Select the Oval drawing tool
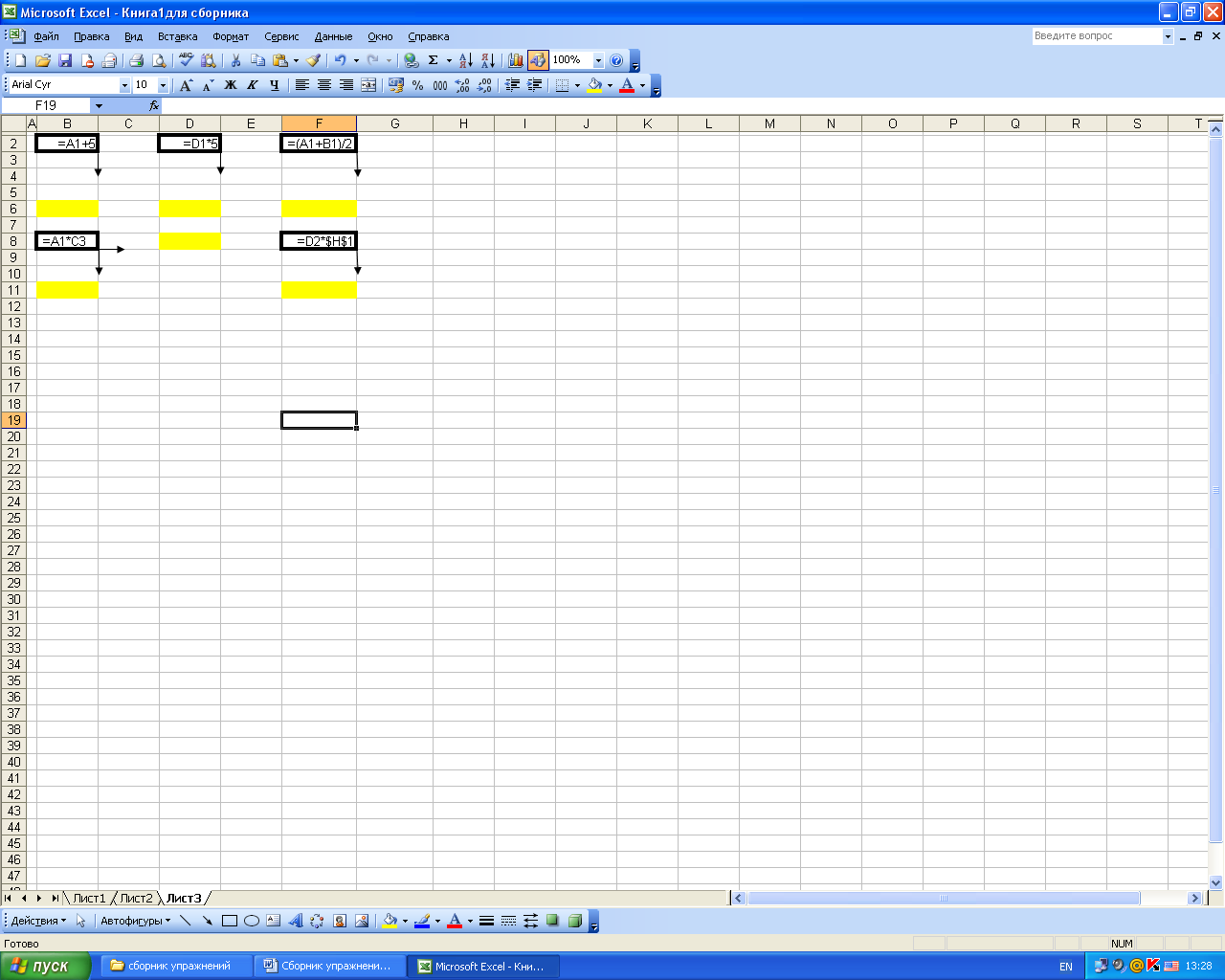 (x=252, y=921)
